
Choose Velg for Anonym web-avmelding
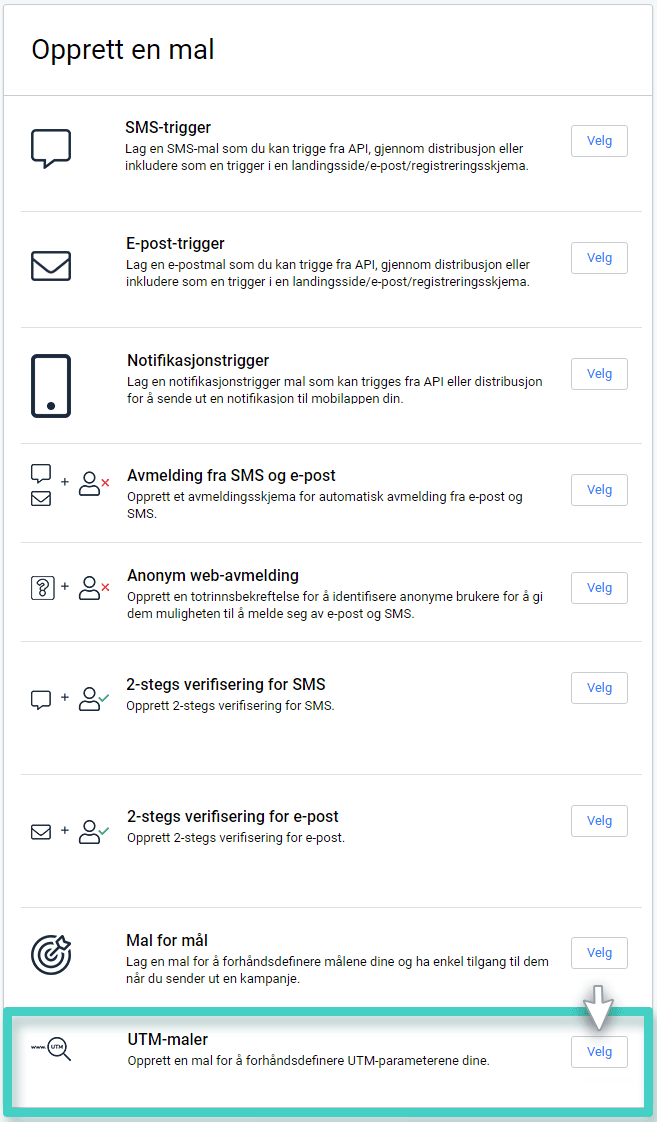(599, 588)
